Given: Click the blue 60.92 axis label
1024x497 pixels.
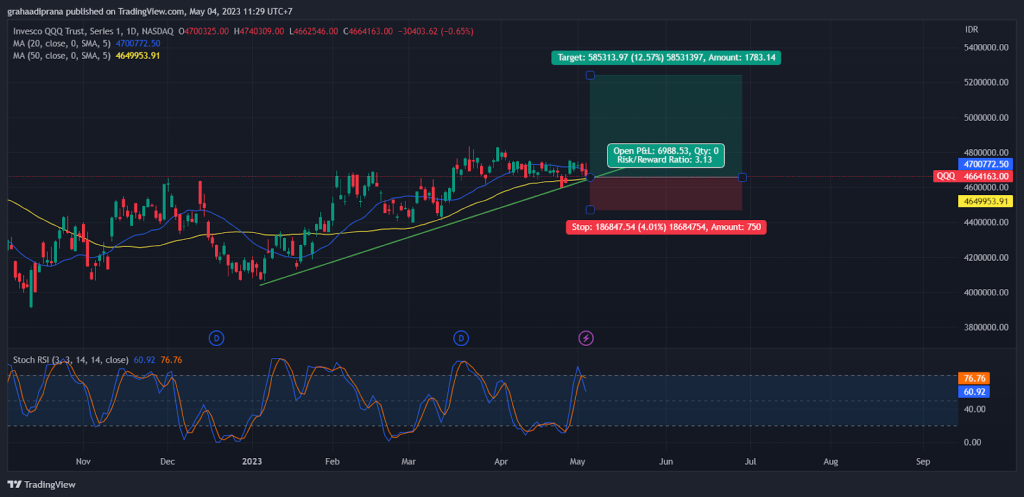Looking at the screenshot, I should point(974,392).
